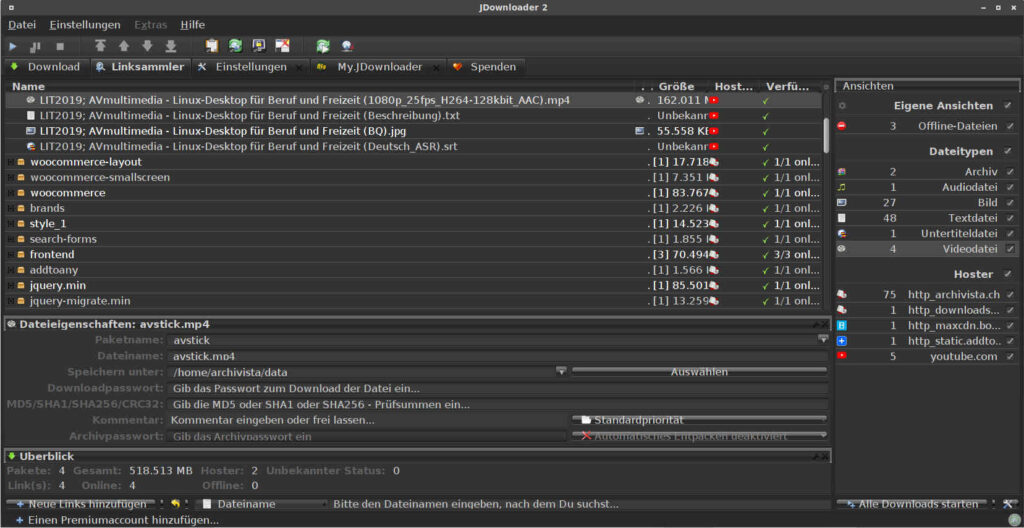Uncheck the Bild filter checkbox
Image resolution: width=1024 pixels, height=528 pixels.
pyautogui.click(x=1010, y=203)
